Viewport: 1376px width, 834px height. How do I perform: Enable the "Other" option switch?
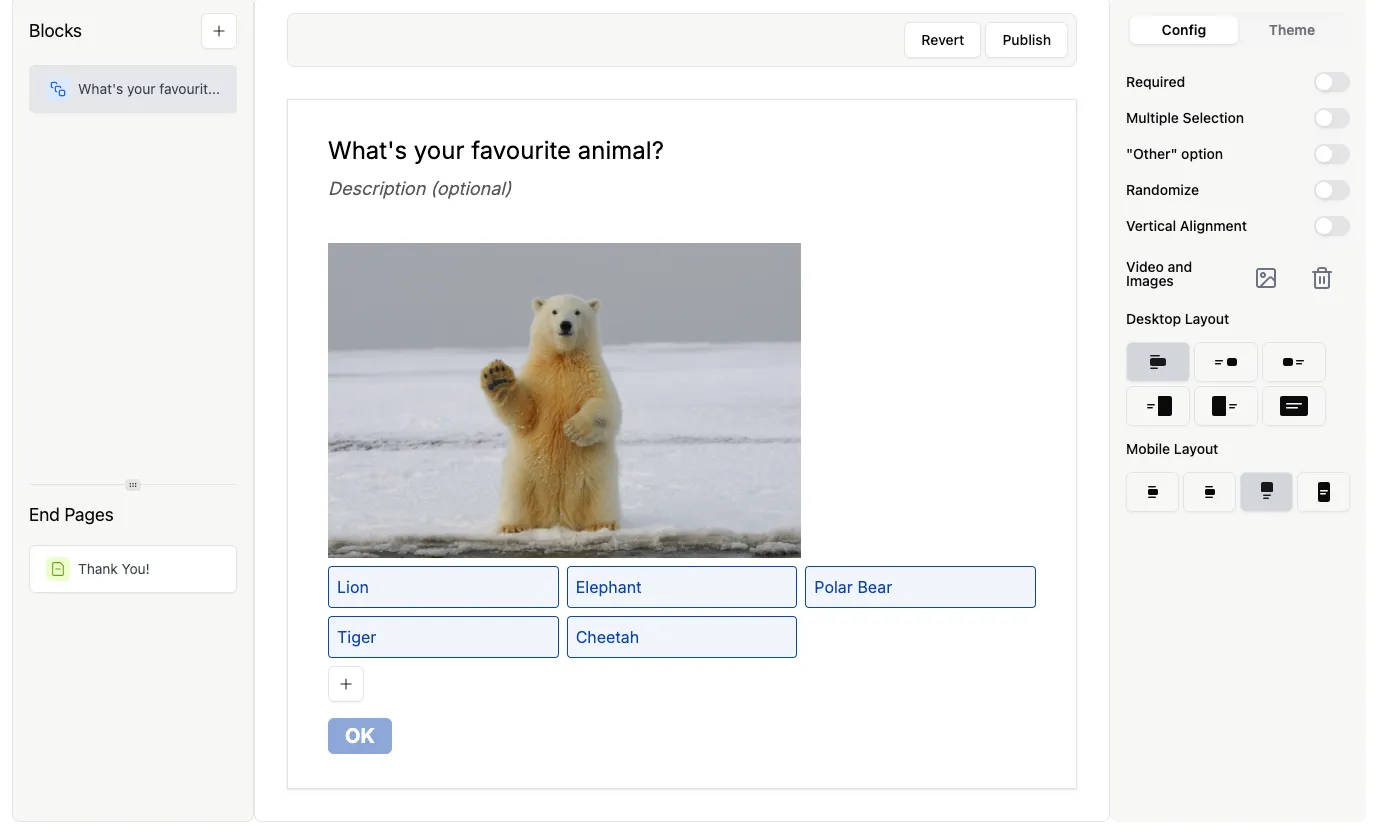pos(1331,154)
